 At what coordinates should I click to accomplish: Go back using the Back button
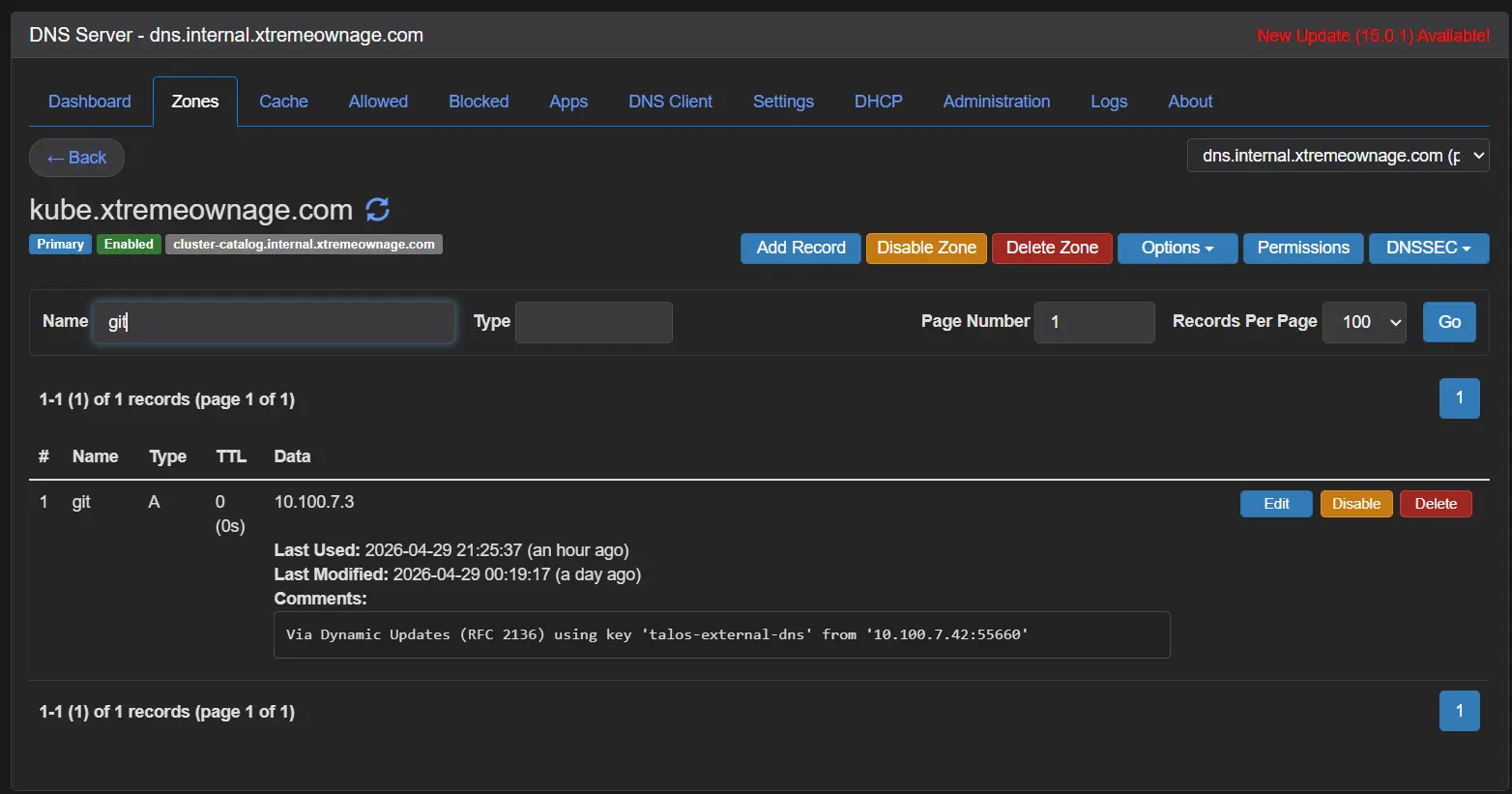click(x=76, y=158)
